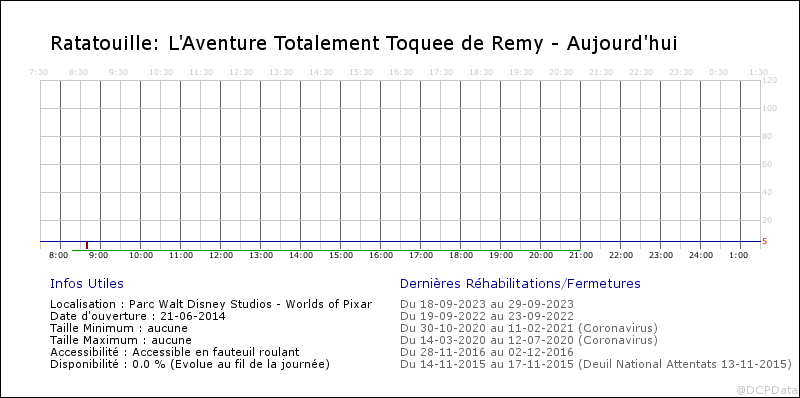Select the Infos Utiles heading
800x398 pixels.
(x=87, y=283)
